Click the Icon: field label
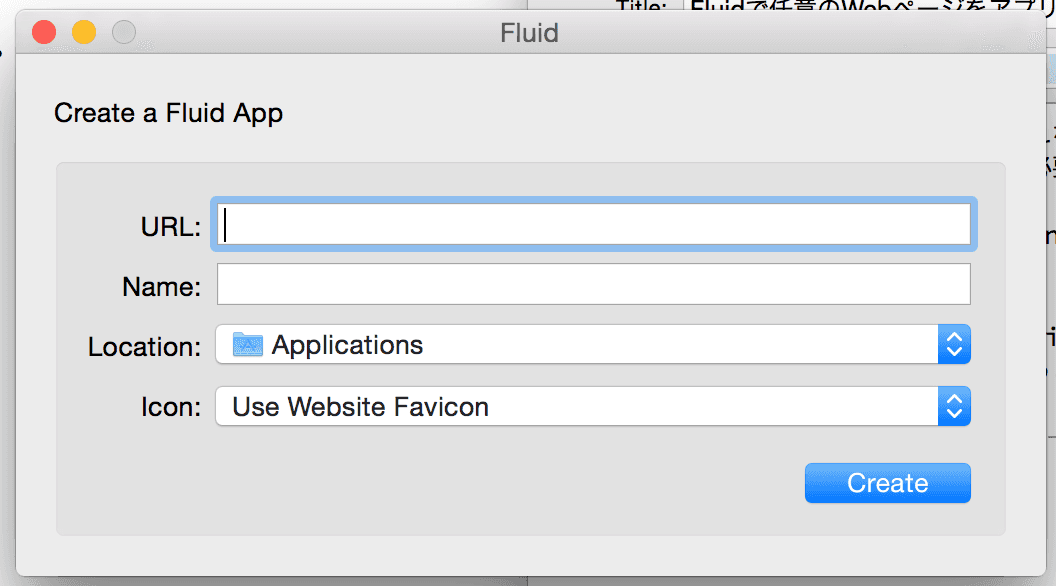The height and width of the screenshot is (586, 1056). 170,407
